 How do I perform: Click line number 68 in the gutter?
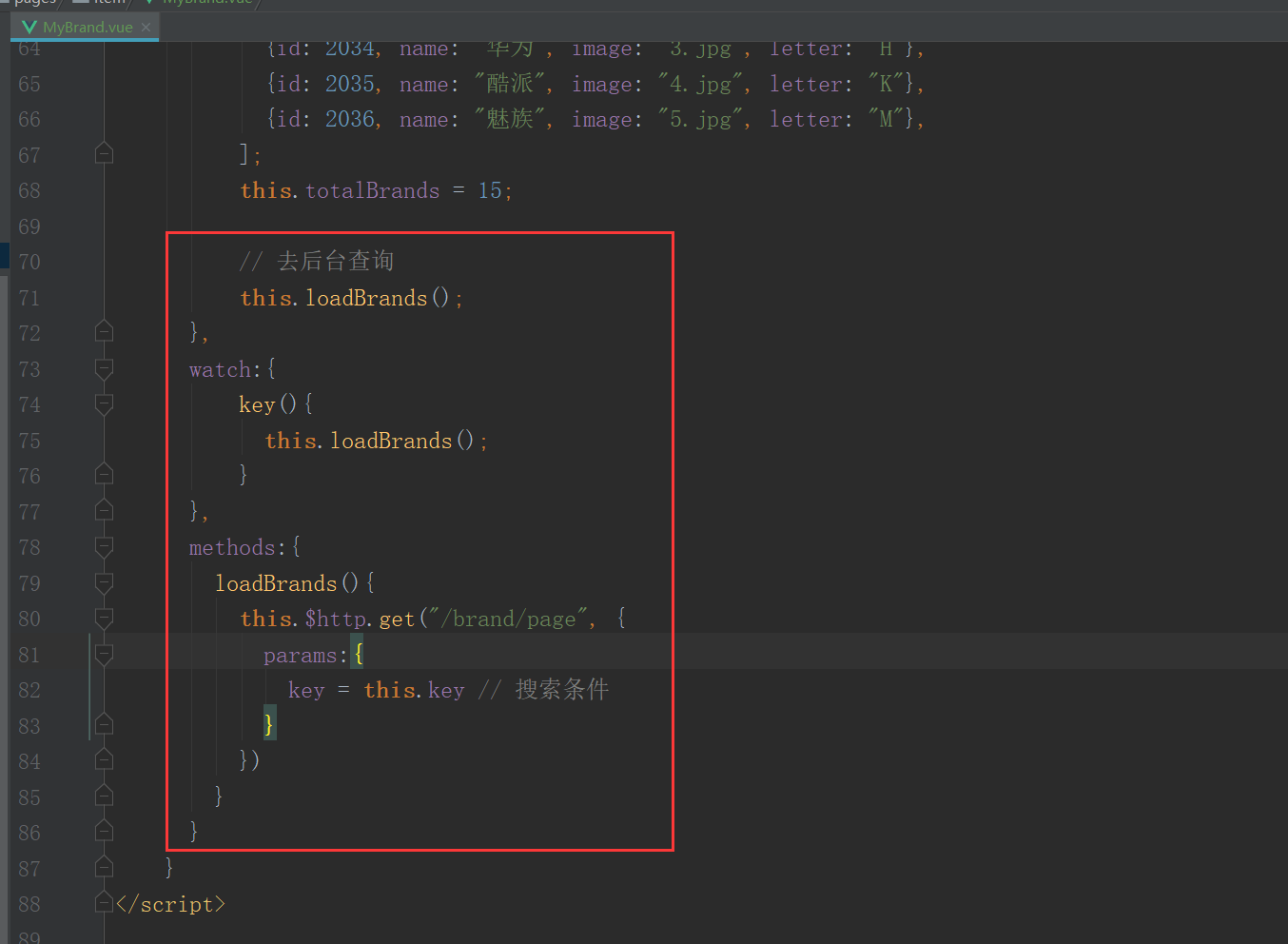[x=29, y=190]
